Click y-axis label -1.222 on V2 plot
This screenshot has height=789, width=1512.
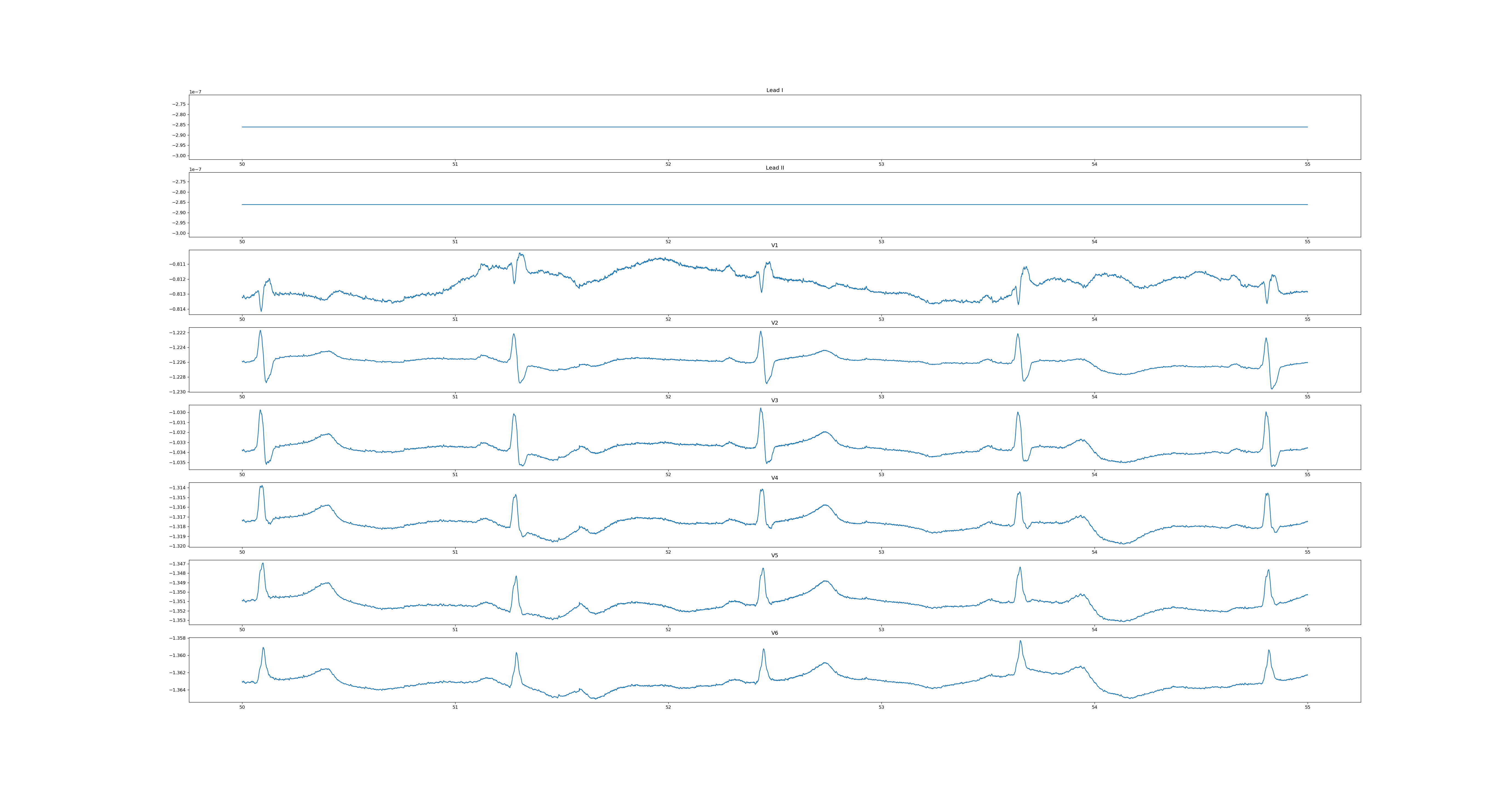tap(178, 333)
